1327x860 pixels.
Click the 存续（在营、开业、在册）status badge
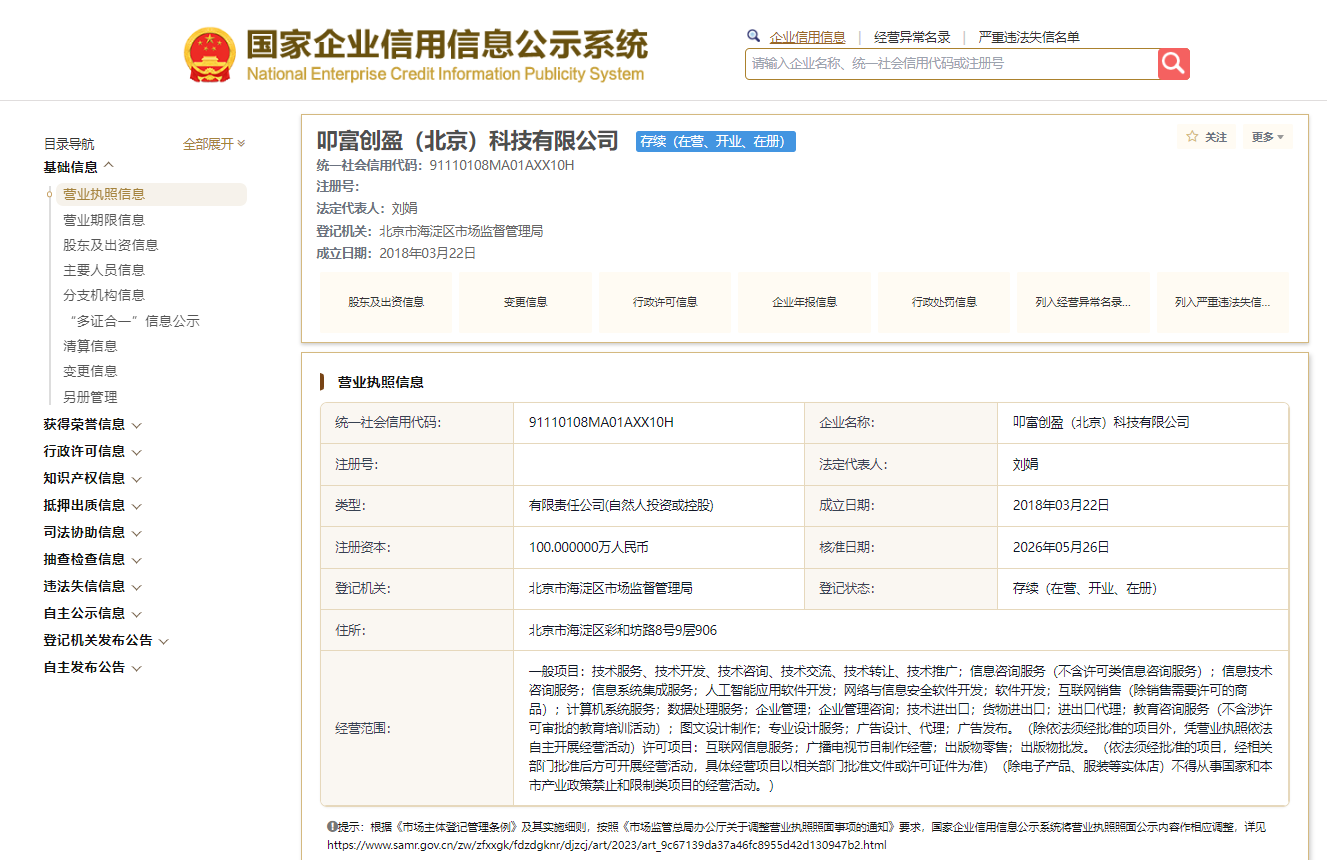click(x=716, y=141)
